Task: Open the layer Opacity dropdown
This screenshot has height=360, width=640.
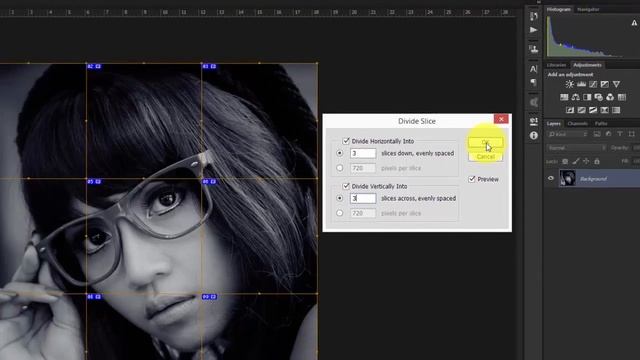Action: (x=637, y=148)
